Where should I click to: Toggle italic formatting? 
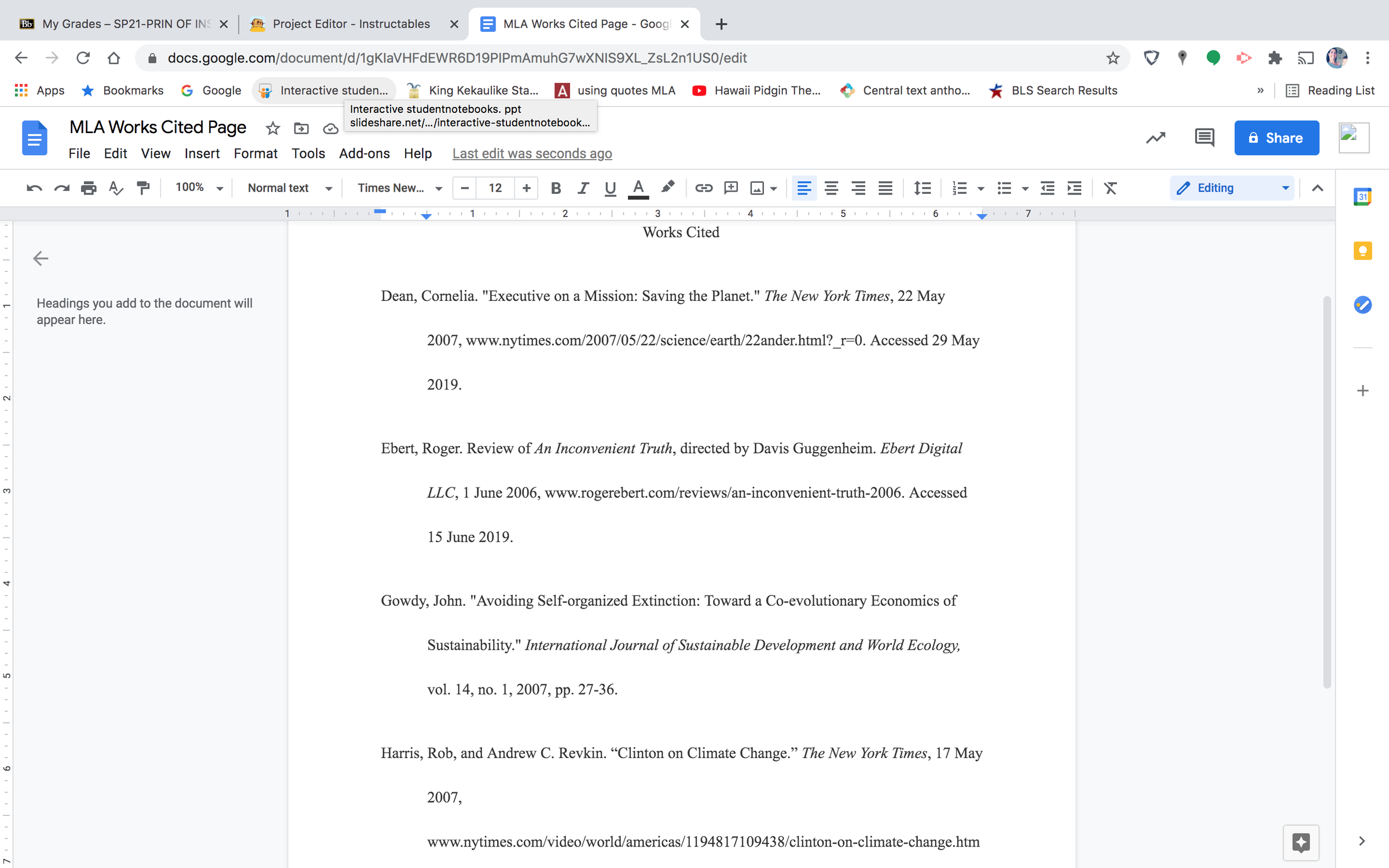tap(583, 188)
